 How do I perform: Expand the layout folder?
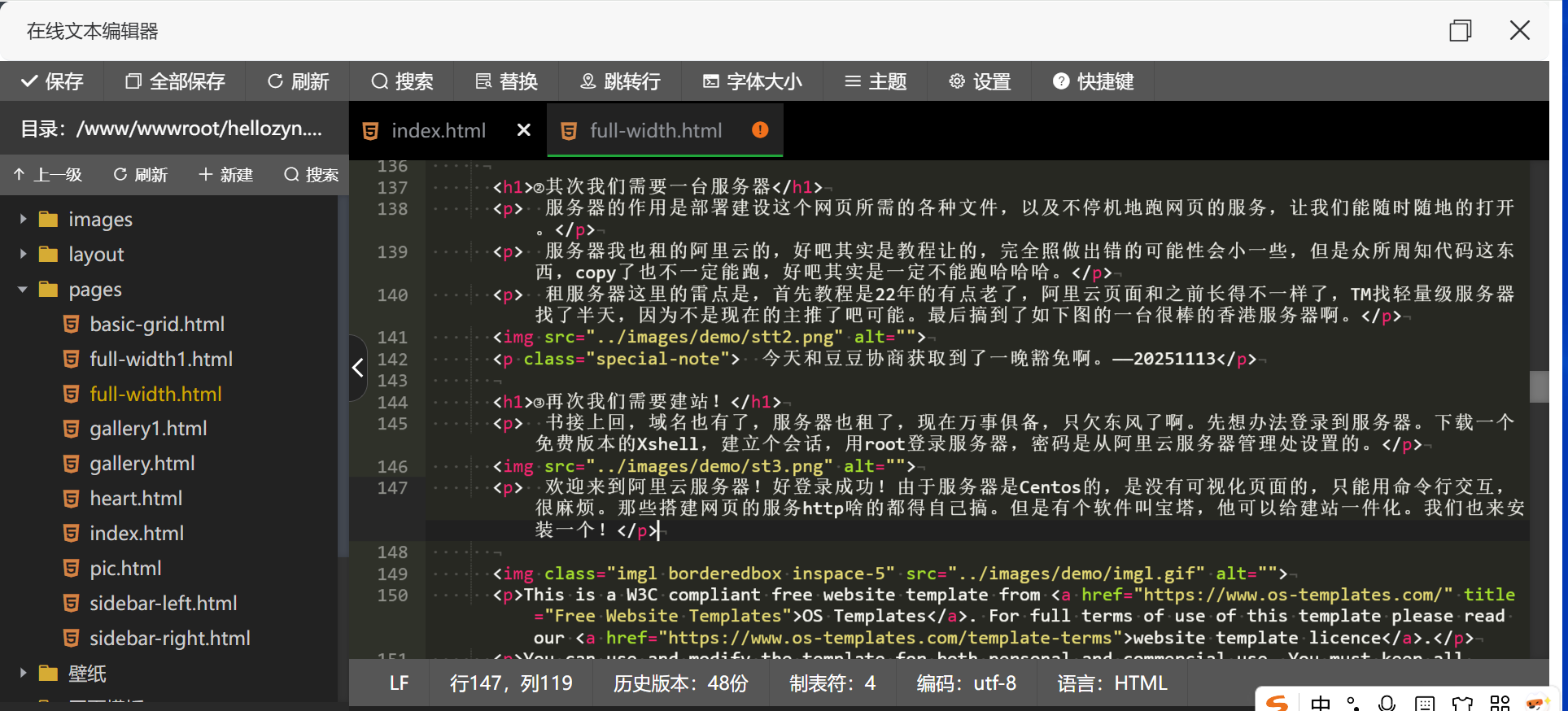pos(23,255)
